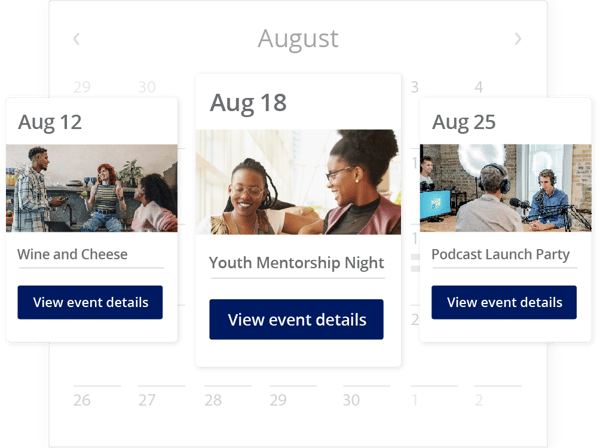Choose day 28 on the calendar
Screen dimensions: 600x448
point(213,400)
